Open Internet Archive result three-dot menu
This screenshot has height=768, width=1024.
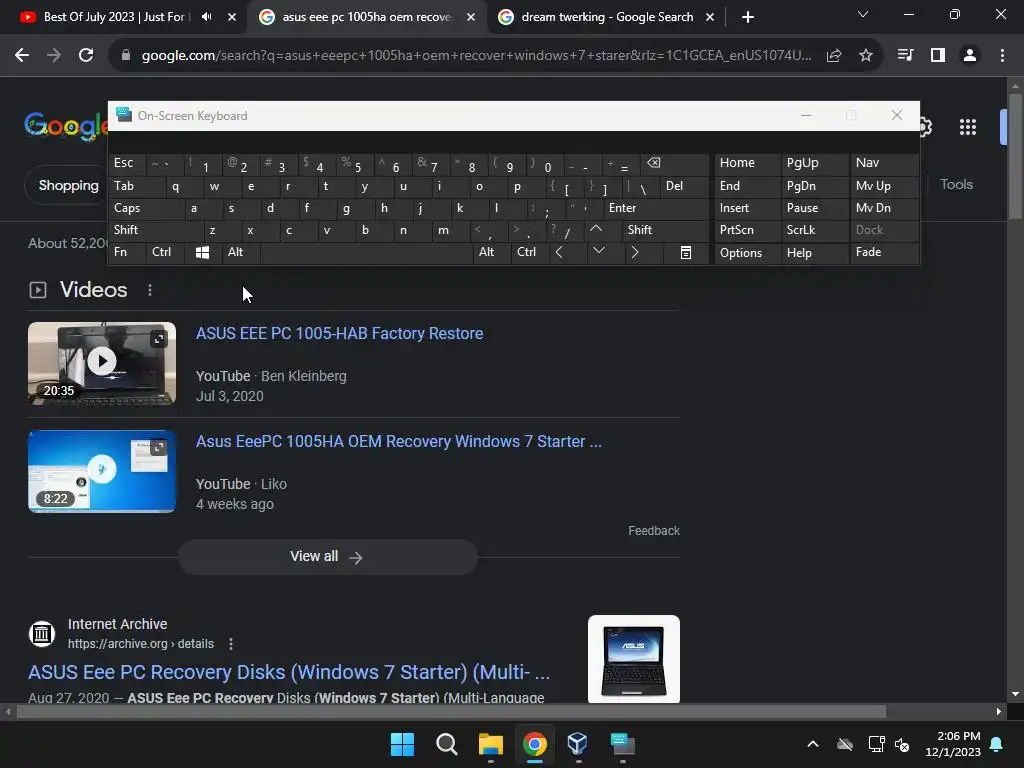coord(231,644)
